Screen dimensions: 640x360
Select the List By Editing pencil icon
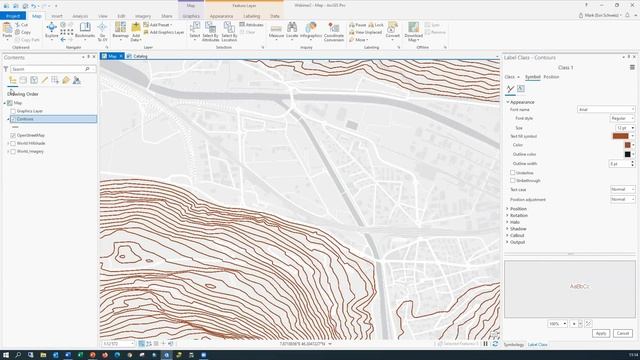coord(44,80)
